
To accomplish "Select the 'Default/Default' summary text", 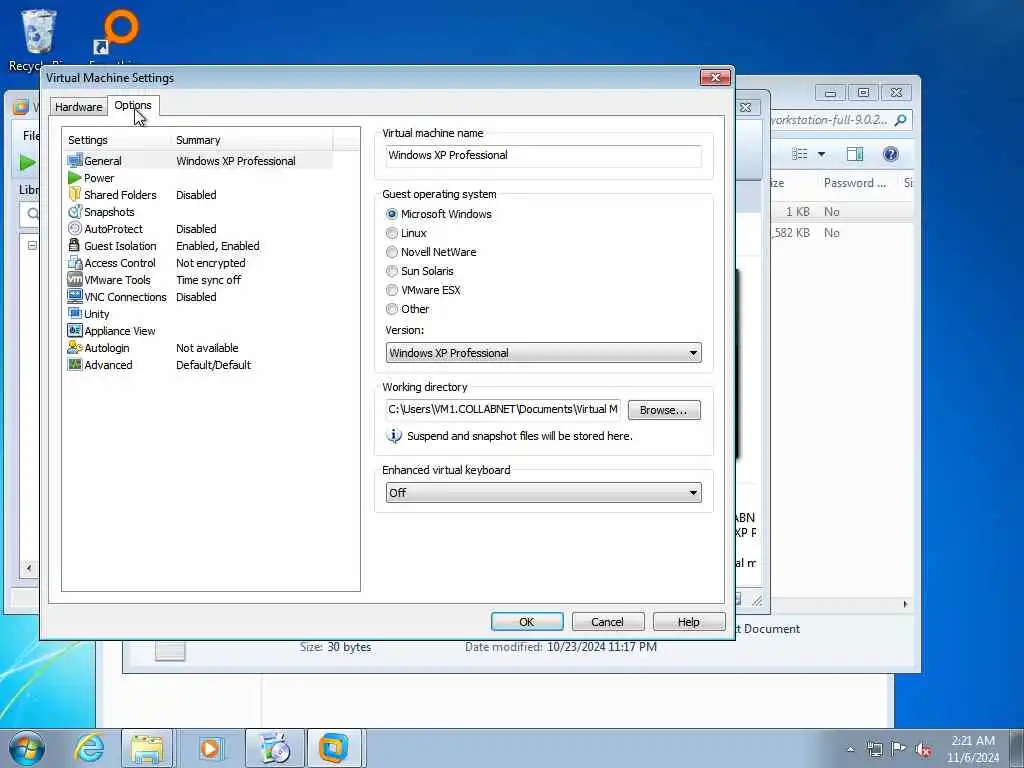I will coord(214,364).
